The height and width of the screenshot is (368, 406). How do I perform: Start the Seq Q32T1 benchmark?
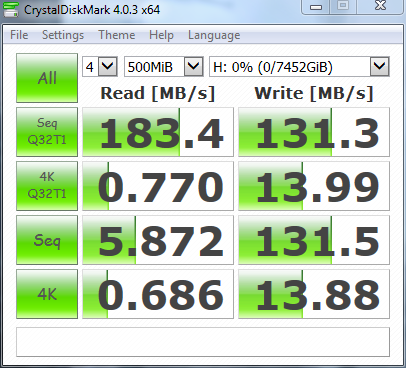47,132
